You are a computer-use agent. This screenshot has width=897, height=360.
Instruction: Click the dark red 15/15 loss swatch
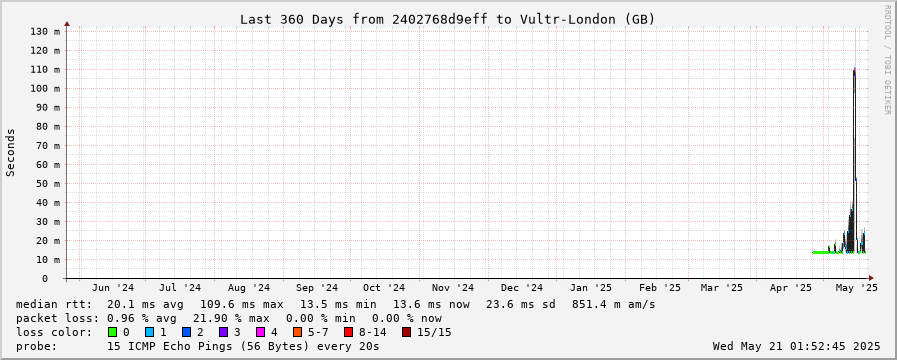coord(406,332)
